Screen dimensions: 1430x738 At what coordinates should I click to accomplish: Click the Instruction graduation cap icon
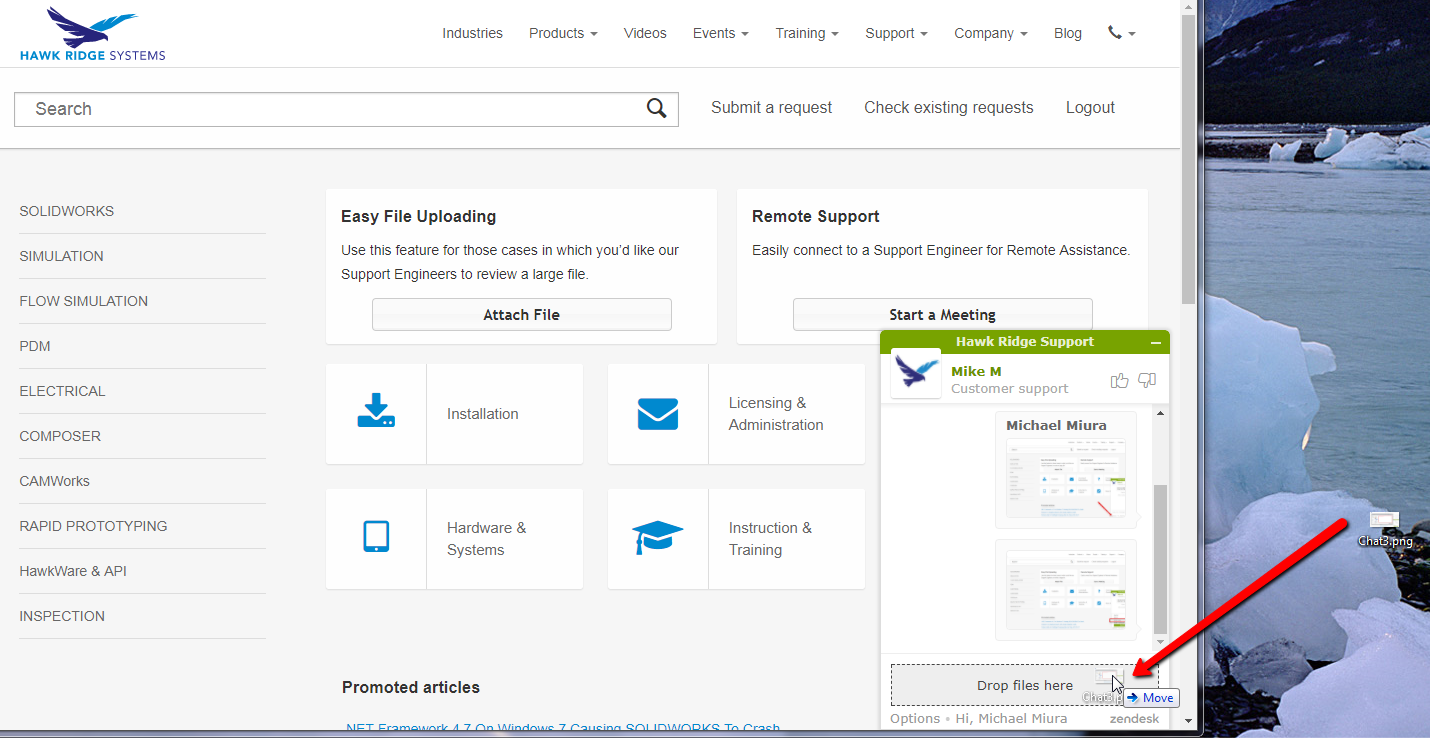coord(658,537)
